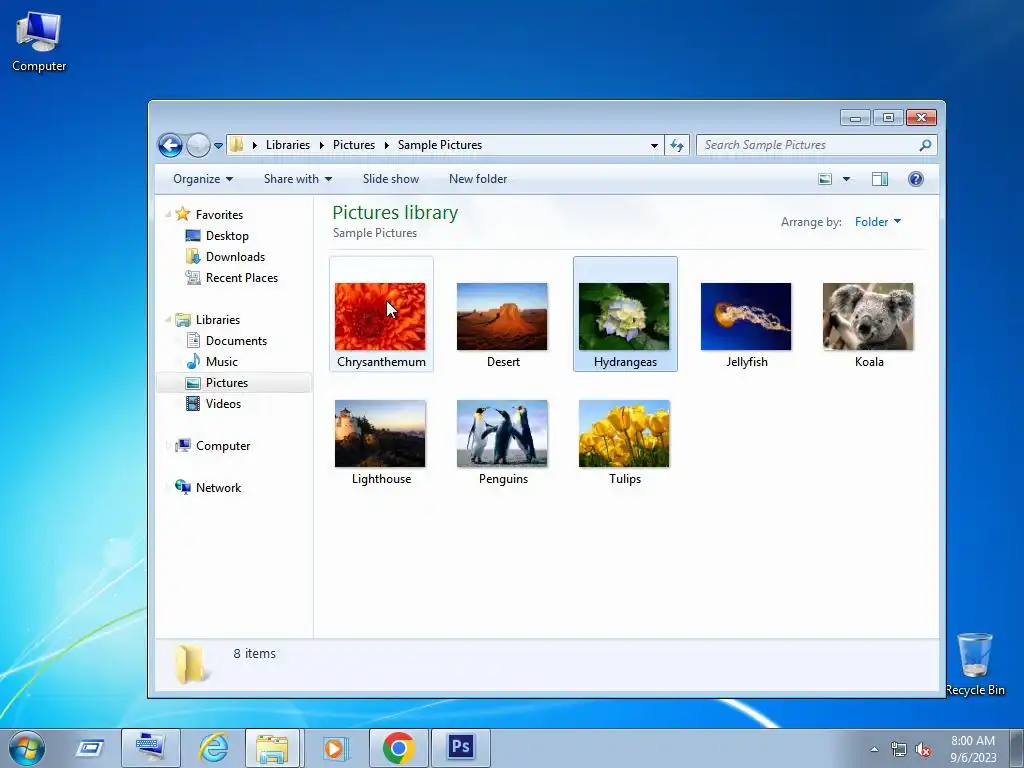Click the Computer desktop icon

39,41
